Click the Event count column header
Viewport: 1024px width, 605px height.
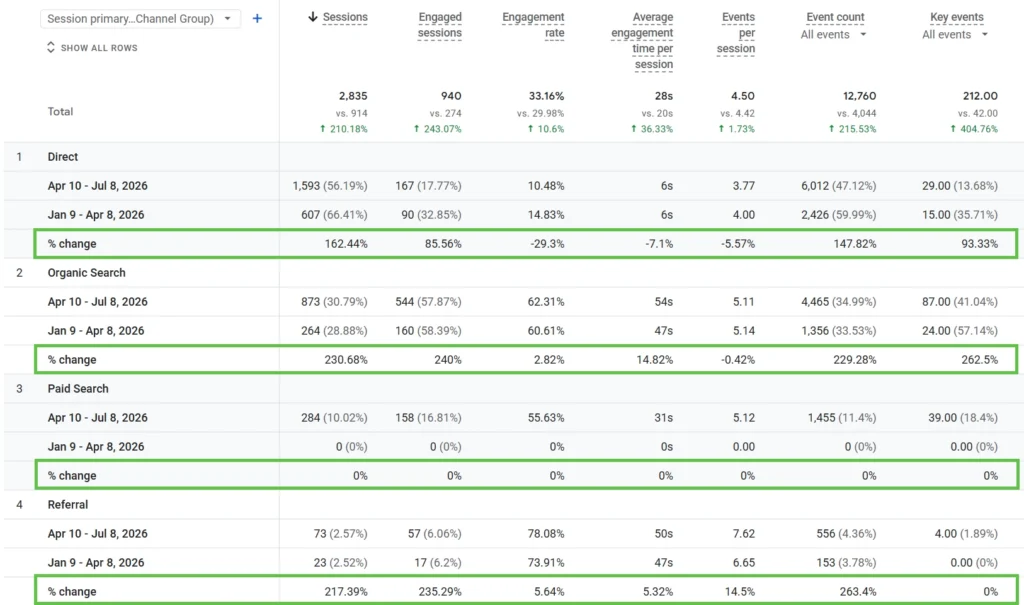[x=835, y=17]
